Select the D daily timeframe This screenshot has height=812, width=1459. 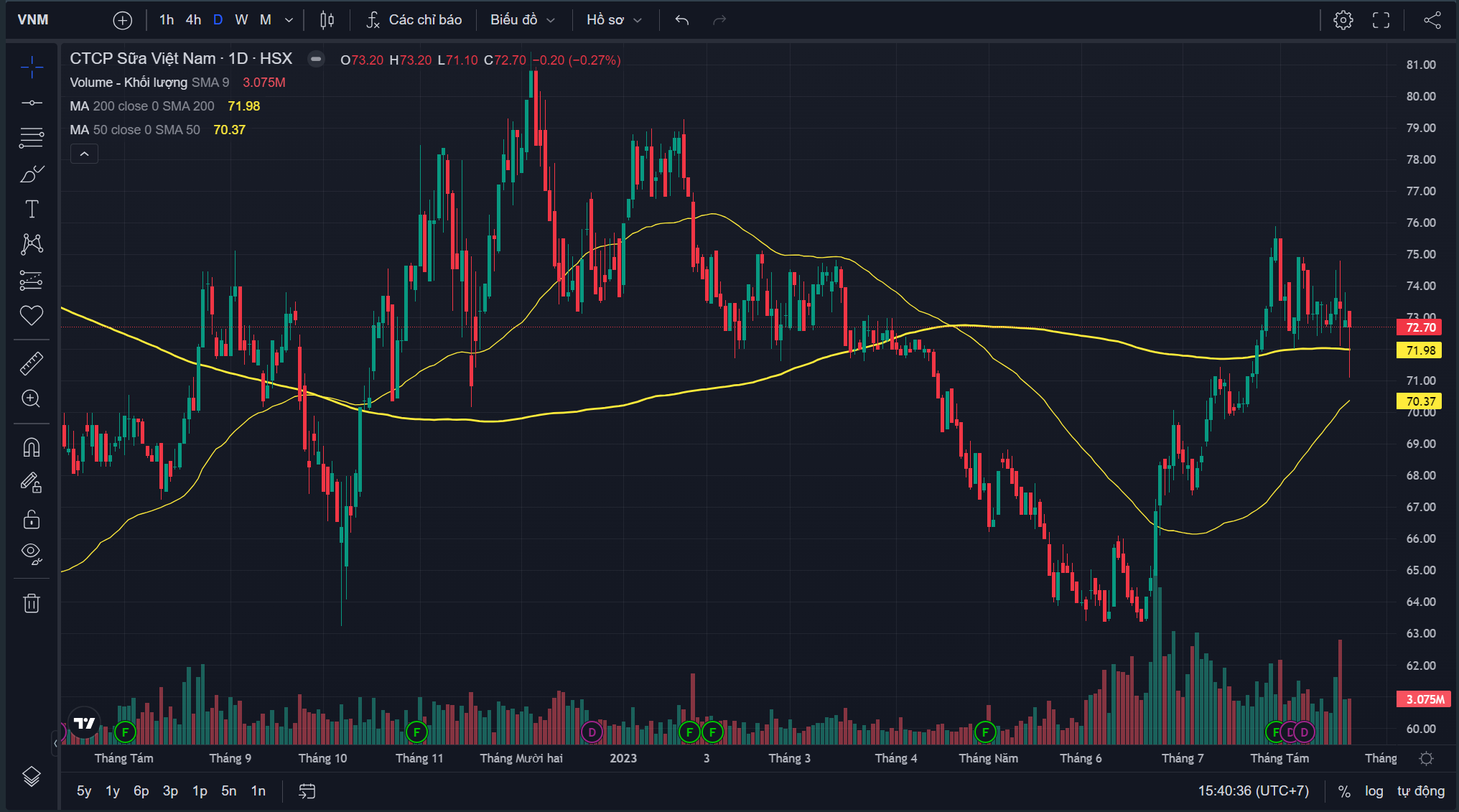[218, 20]
